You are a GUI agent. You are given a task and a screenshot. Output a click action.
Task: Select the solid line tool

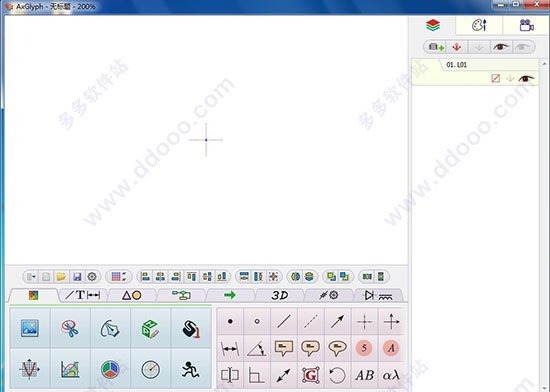[x=284, y=321]
